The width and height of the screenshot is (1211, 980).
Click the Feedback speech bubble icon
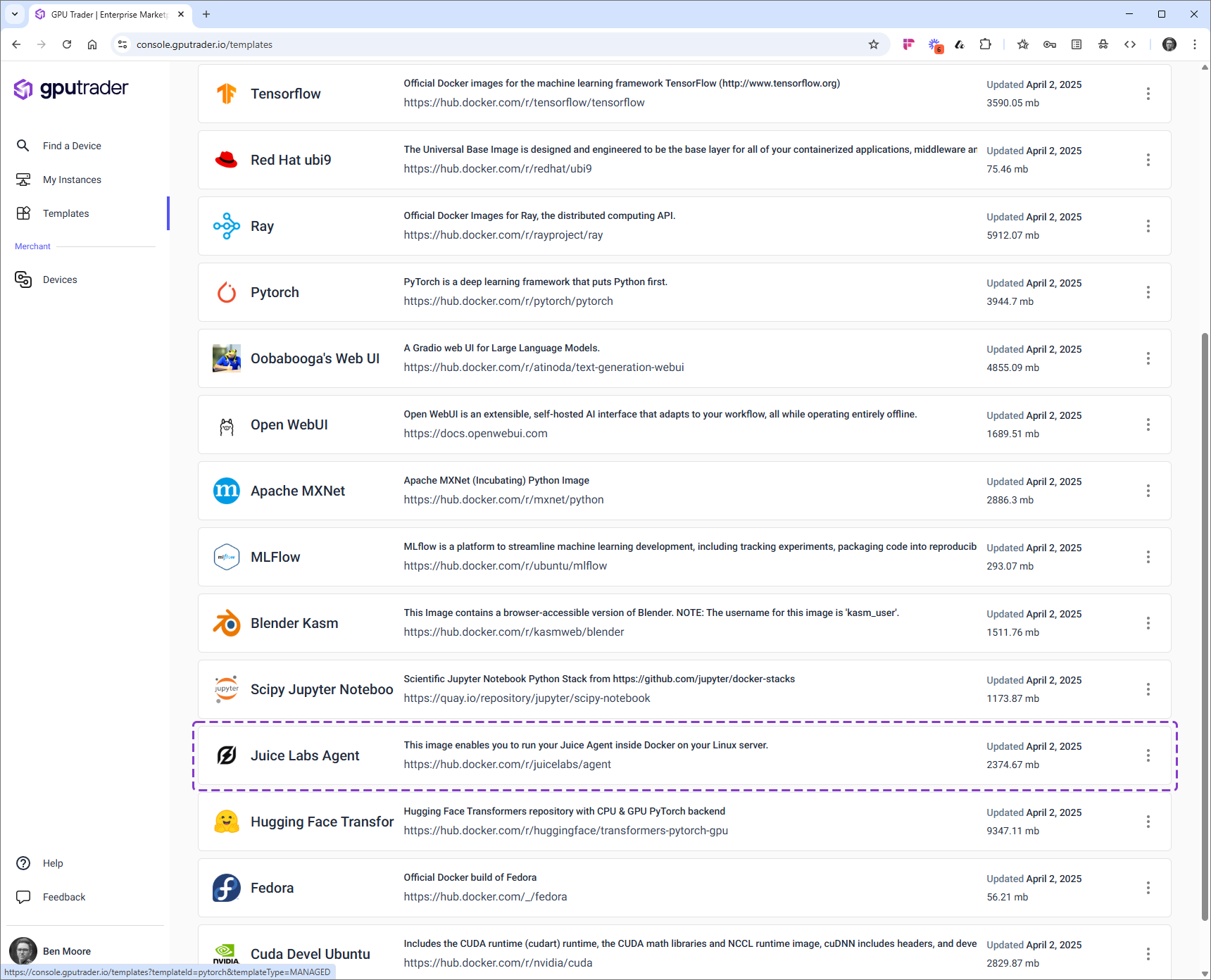click(23, 897)
